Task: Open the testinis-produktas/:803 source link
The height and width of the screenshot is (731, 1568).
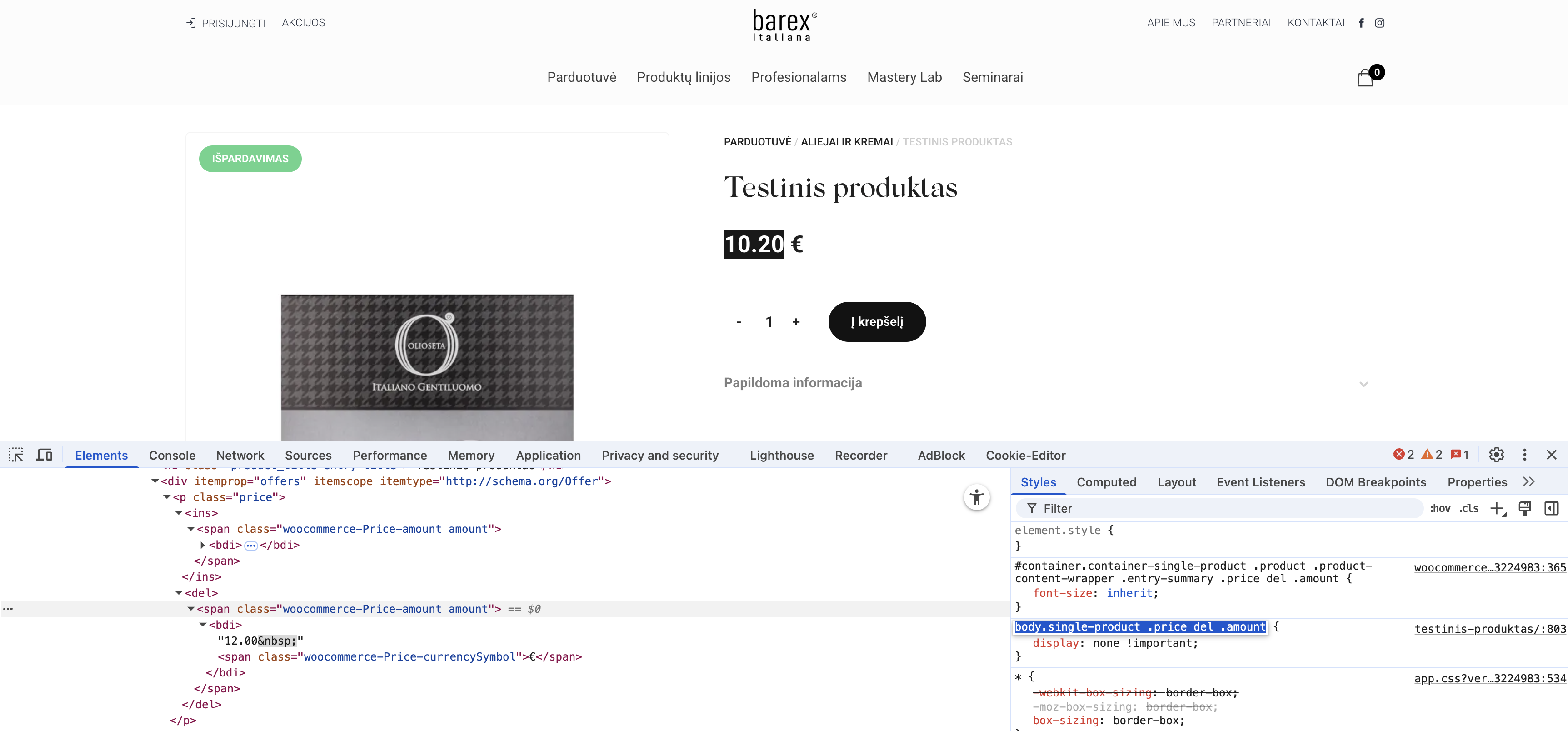Action: point(1489,629)
